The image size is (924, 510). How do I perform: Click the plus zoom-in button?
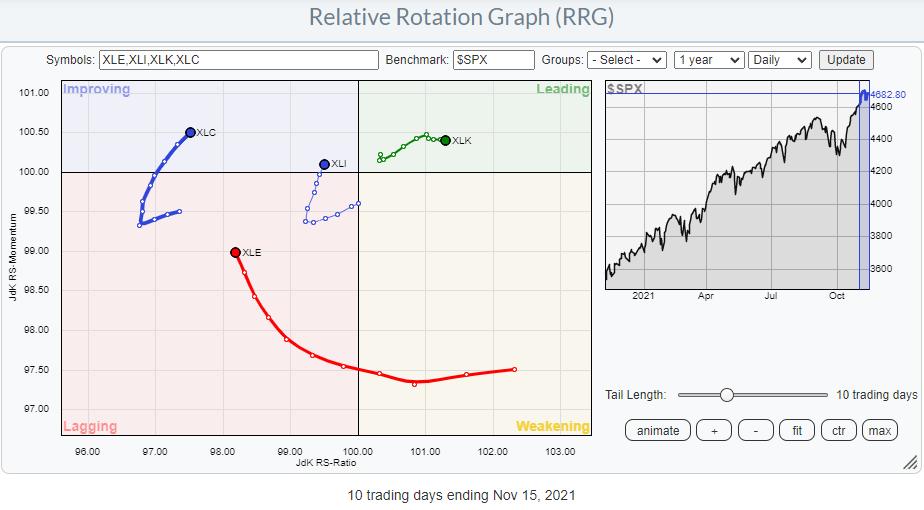coord(714,431)
